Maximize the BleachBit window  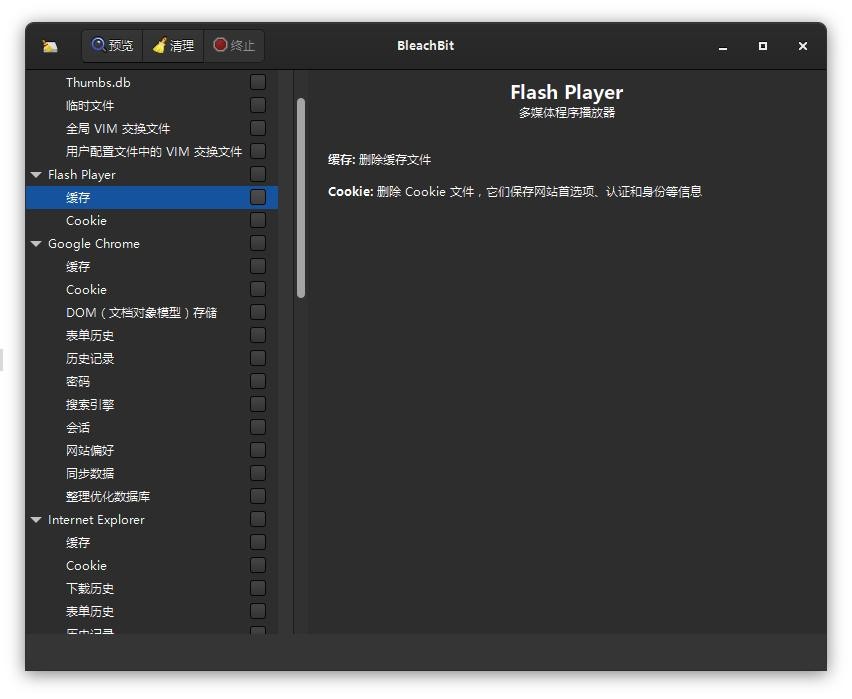(763, 46)
